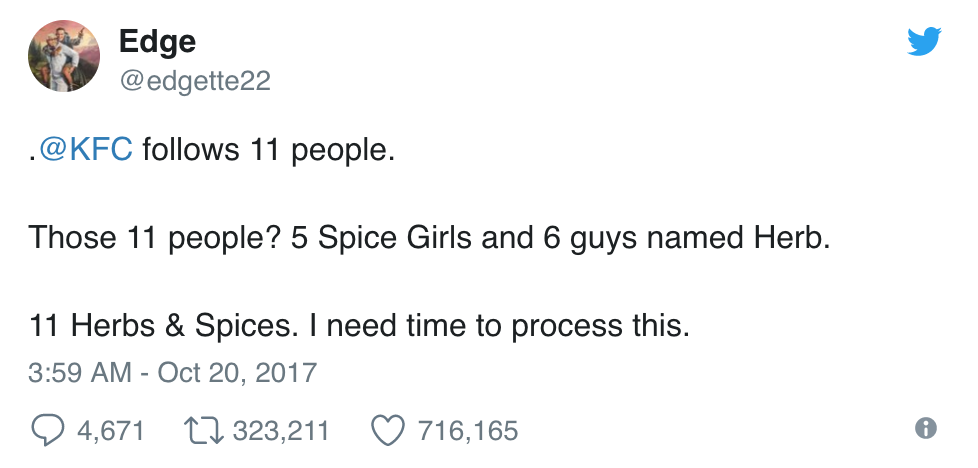Click the 4,671 replies count
The width and height of the screenshot is (978, 468).
110,431
